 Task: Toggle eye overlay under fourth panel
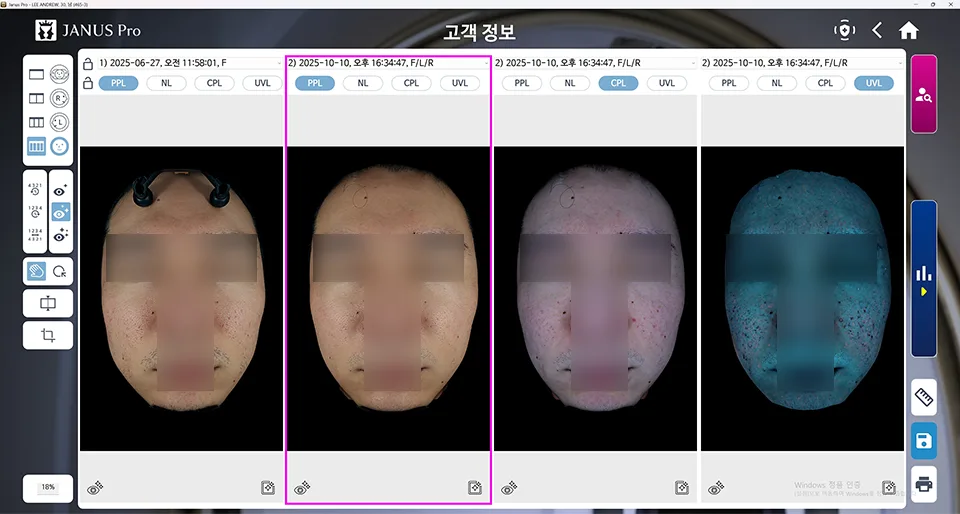(x=716, y=488)
